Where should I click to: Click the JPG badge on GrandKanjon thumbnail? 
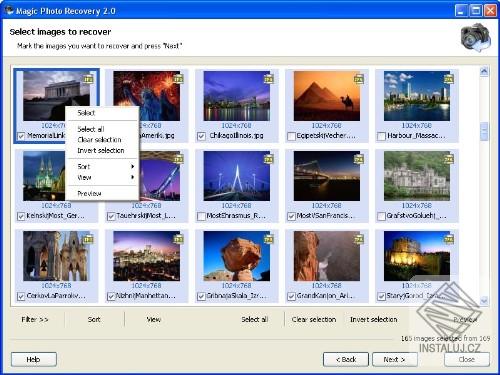(x=359, y=239)
